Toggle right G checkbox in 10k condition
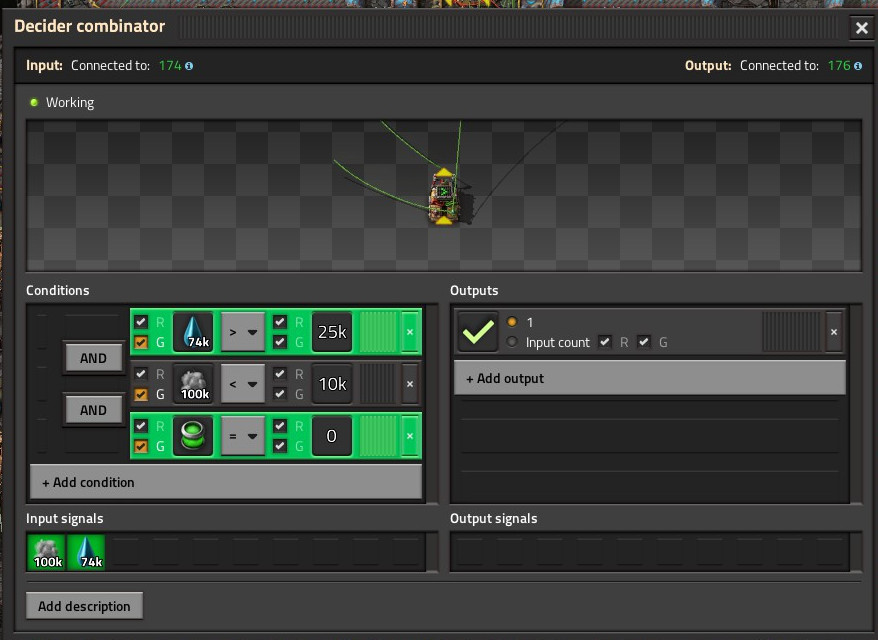The image size is (878, 640). point(280,394)
